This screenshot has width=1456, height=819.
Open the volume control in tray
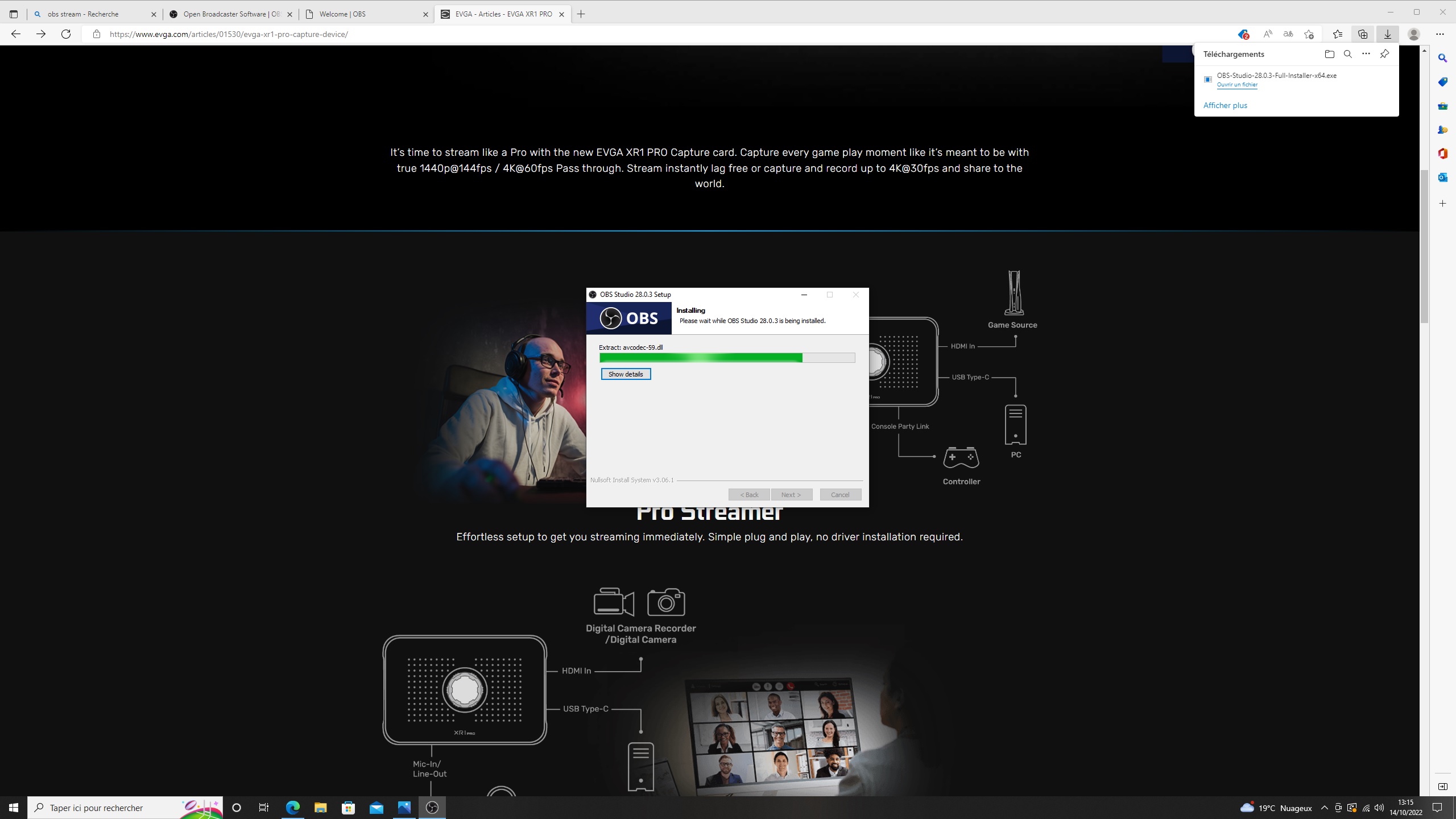click(x=1379, y=808)
